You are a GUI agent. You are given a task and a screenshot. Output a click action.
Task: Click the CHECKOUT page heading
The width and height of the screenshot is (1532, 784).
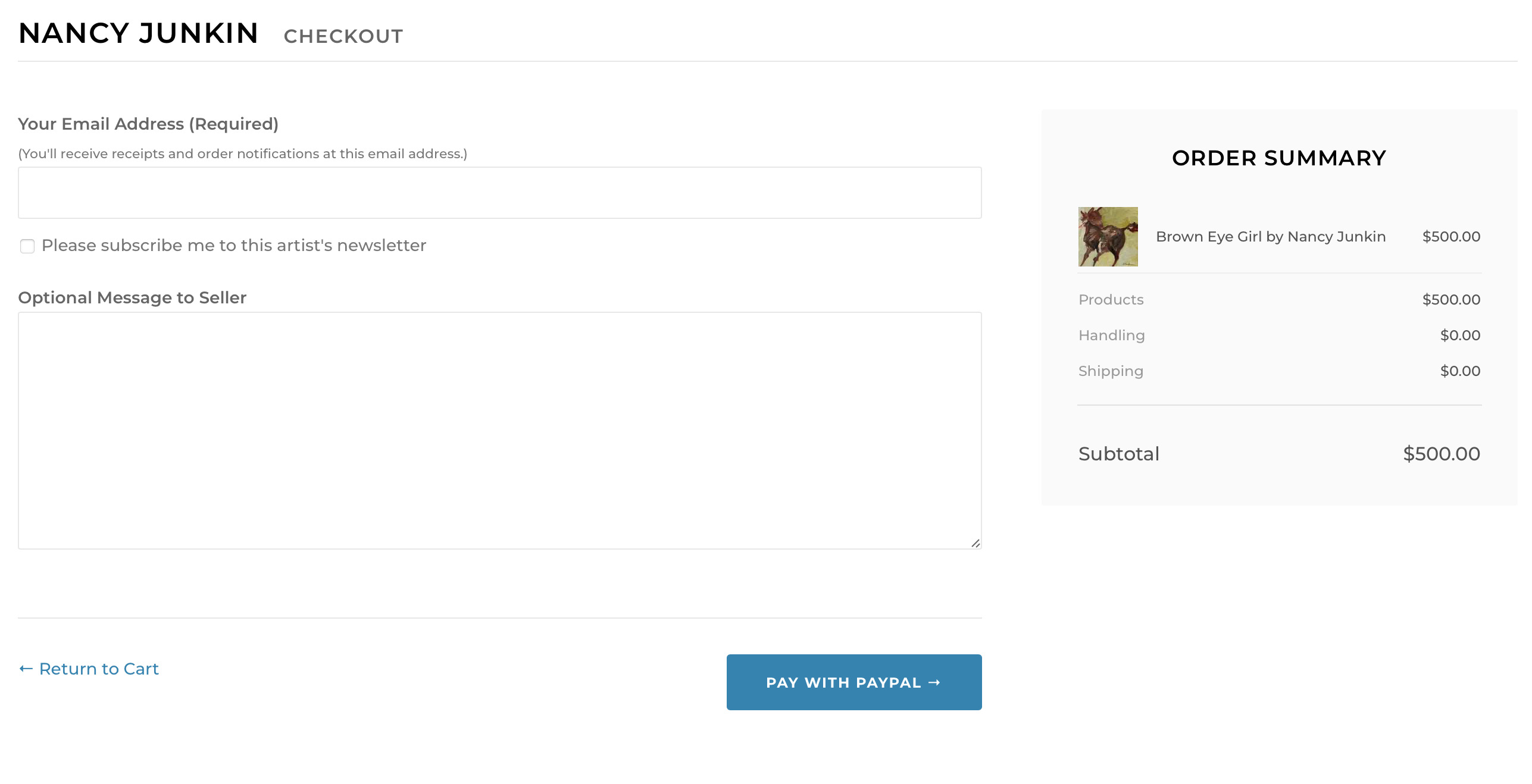343,36
